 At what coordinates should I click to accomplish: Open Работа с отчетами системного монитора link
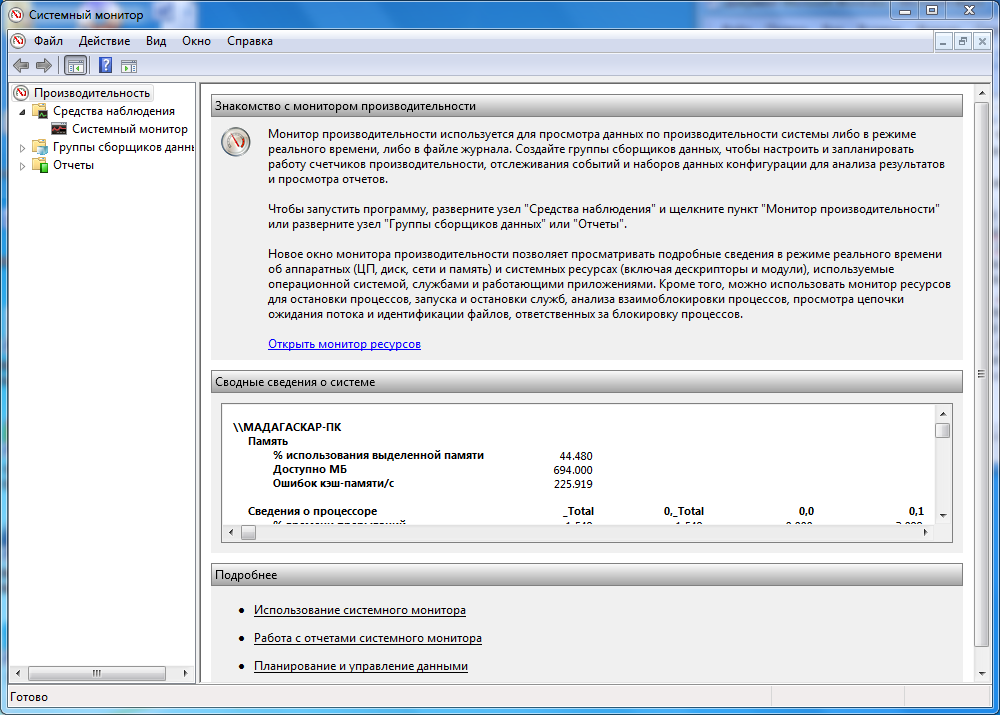pos(368,638)
